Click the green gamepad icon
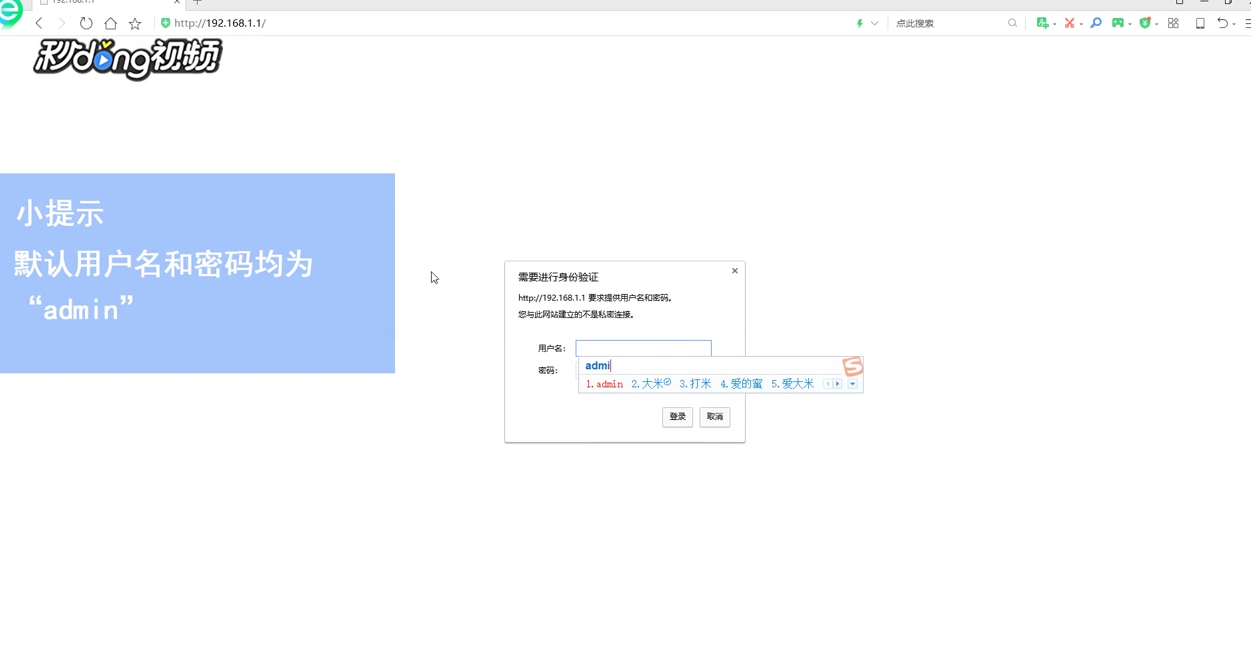 click(1118, 23)
